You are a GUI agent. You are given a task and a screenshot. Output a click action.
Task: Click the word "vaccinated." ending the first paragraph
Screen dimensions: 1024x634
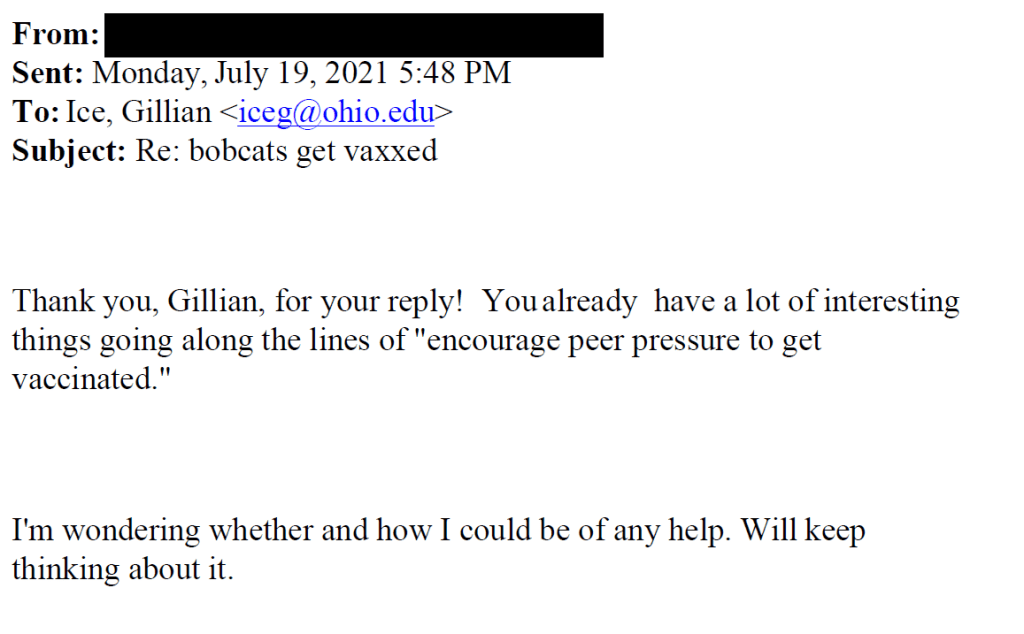(x=86, y=379)
